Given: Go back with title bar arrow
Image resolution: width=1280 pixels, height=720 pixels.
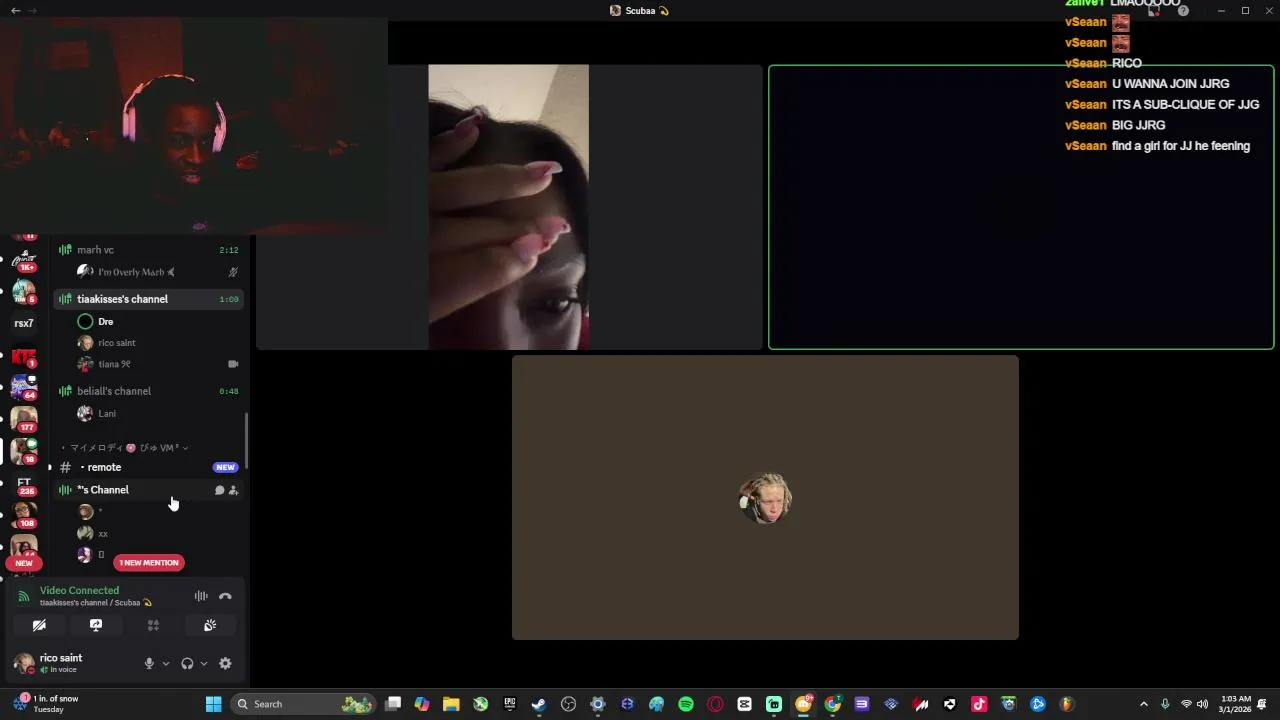Looking at the screenshot, I should (15, 10).
